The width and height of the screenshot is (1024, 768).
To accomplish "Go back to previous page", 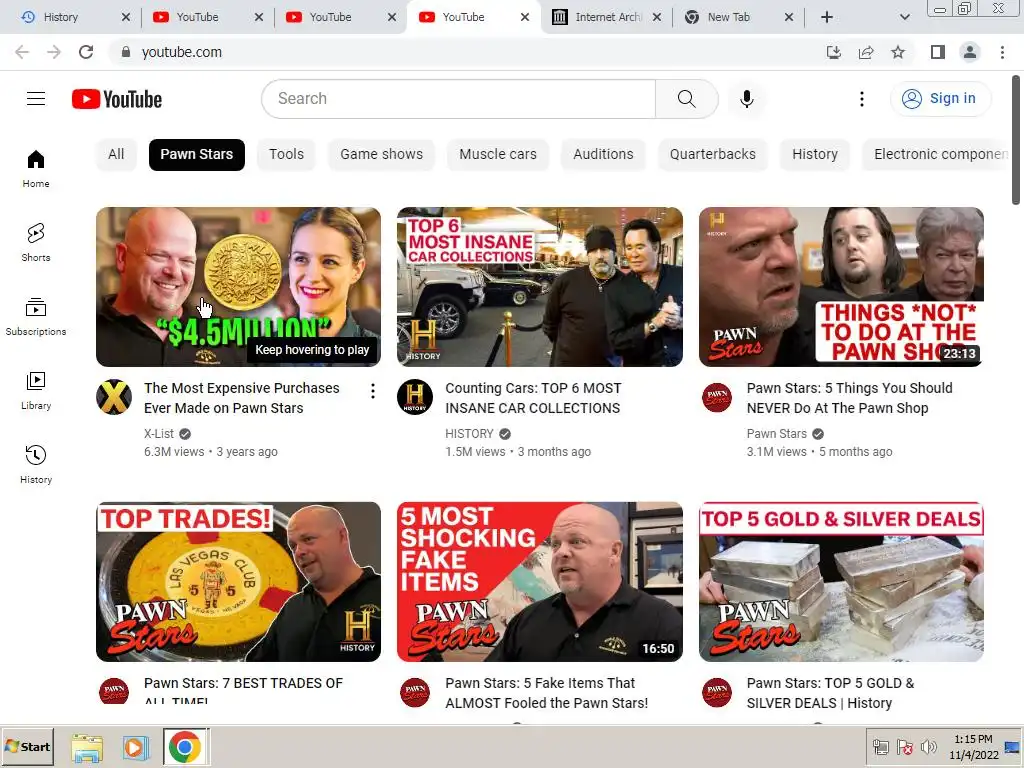I will [x=22, y=52].
